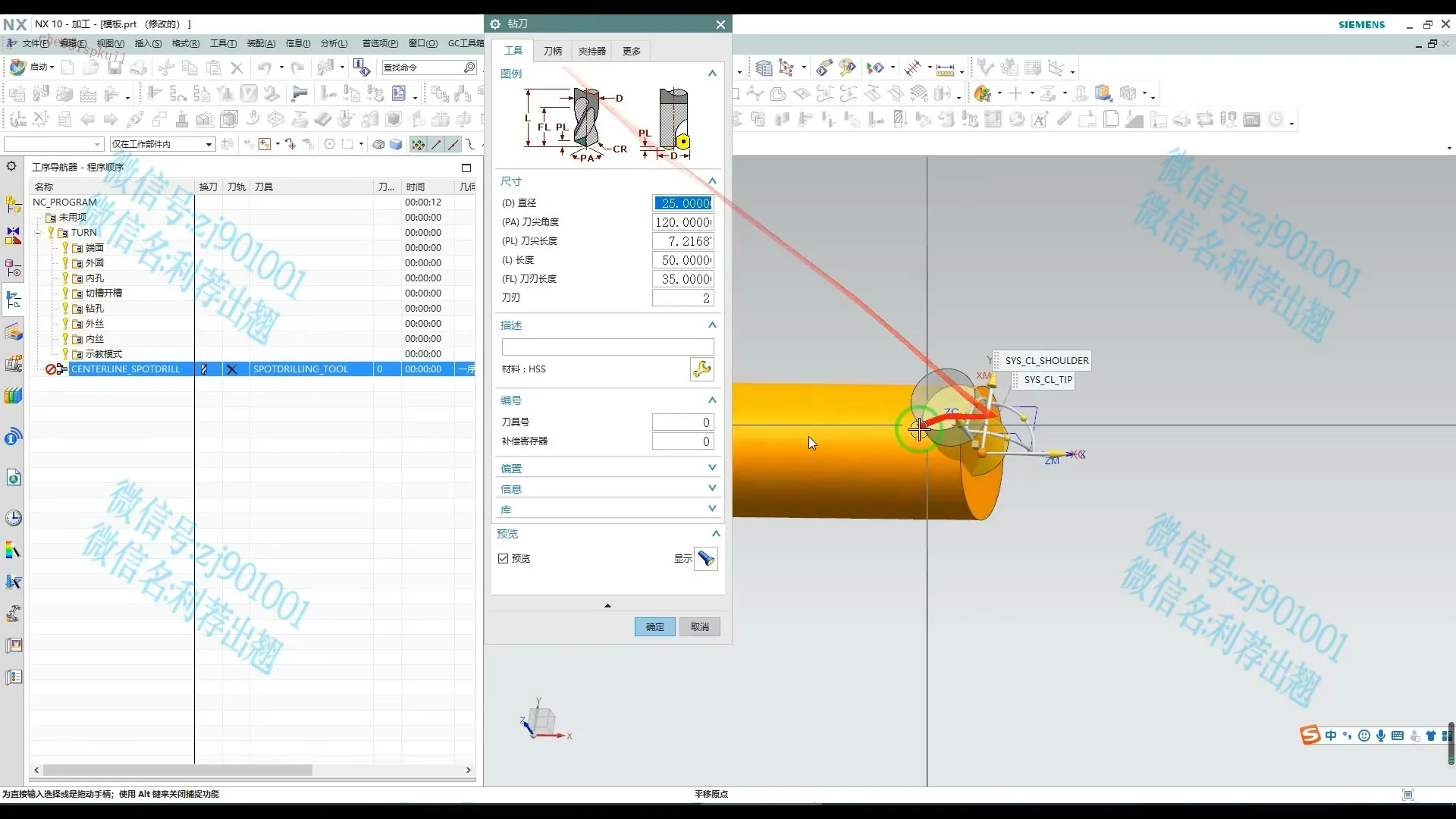Click the search magnifier icon in the command finder
Viewport: 1456px width, 819px height.
469,67
